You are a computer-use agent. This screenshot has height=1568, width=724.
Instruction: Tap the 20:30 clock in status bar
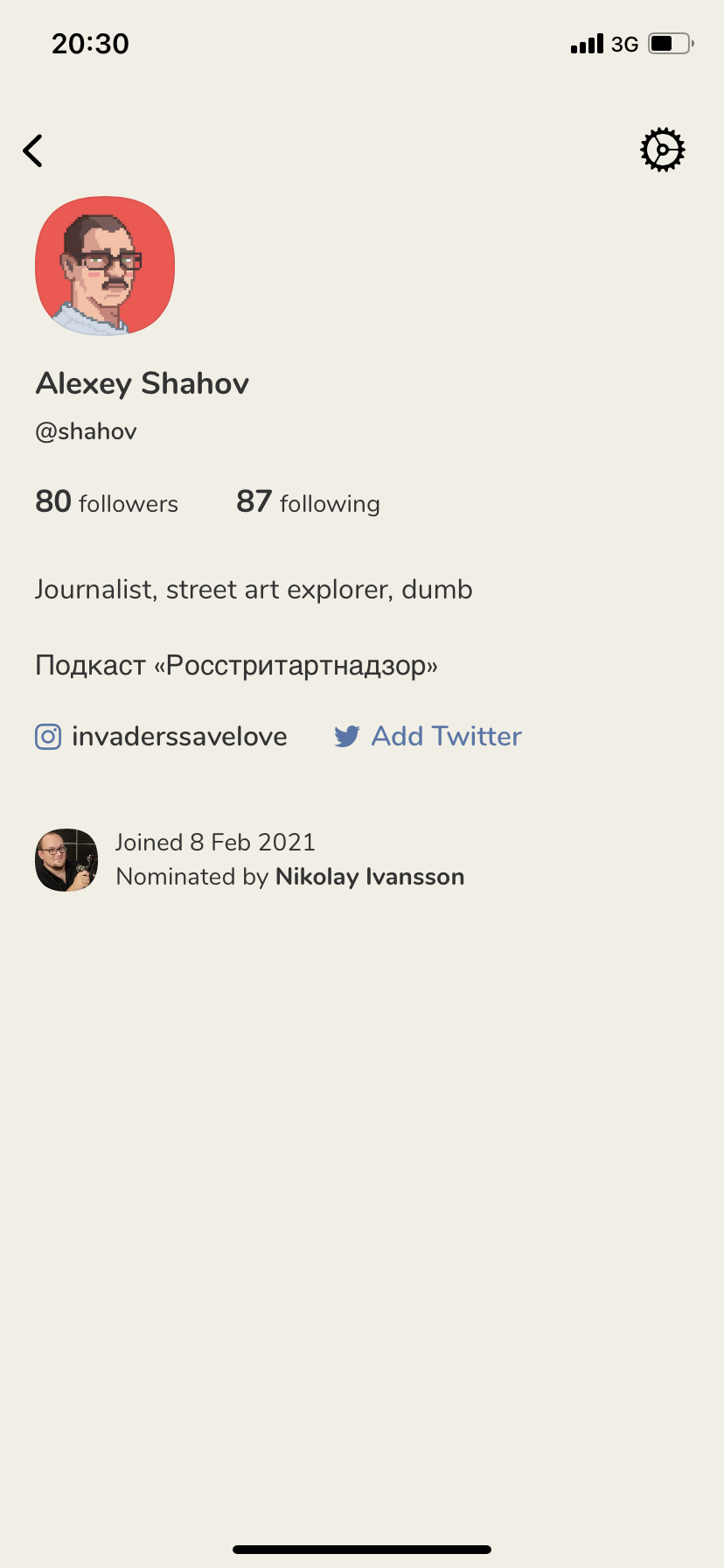[x=90, y=44]
